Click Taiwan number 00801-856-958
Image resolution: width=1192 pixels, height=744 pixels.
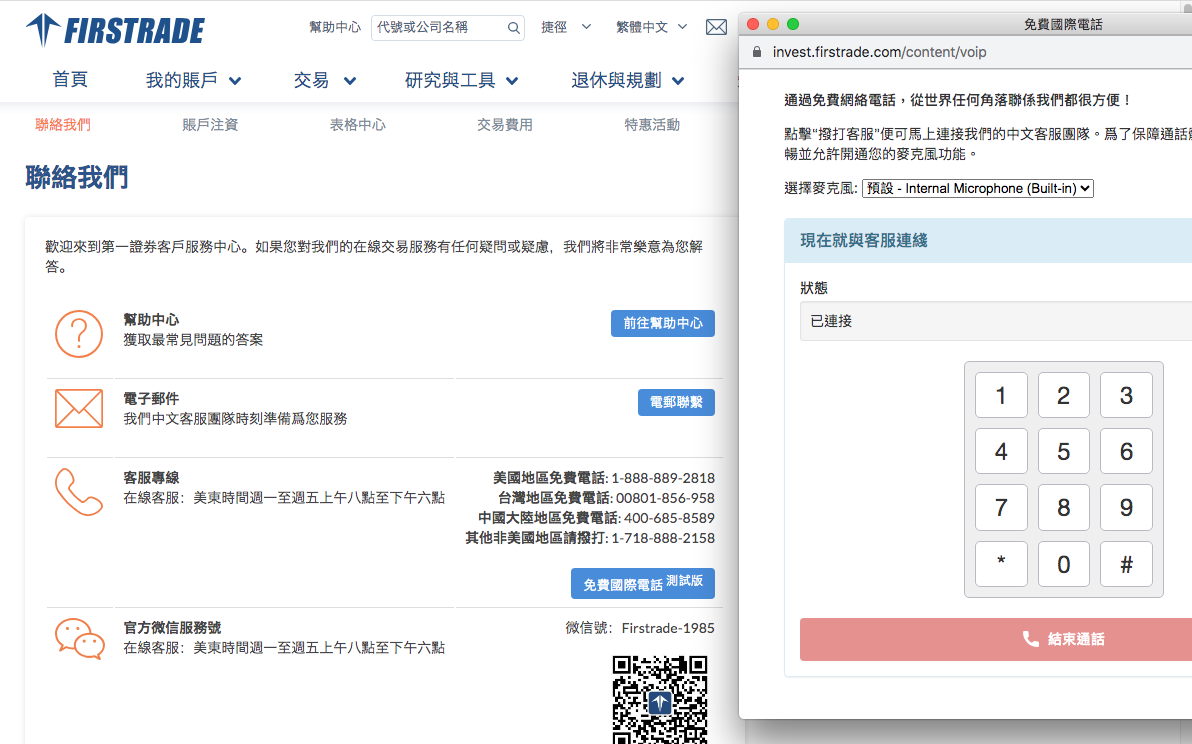665,498
